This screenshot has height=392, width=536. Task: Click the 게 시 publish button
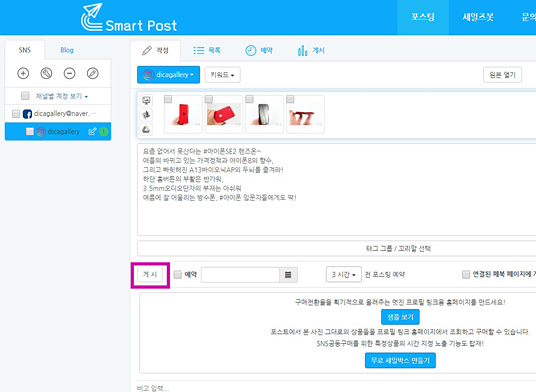pos(150,274)
